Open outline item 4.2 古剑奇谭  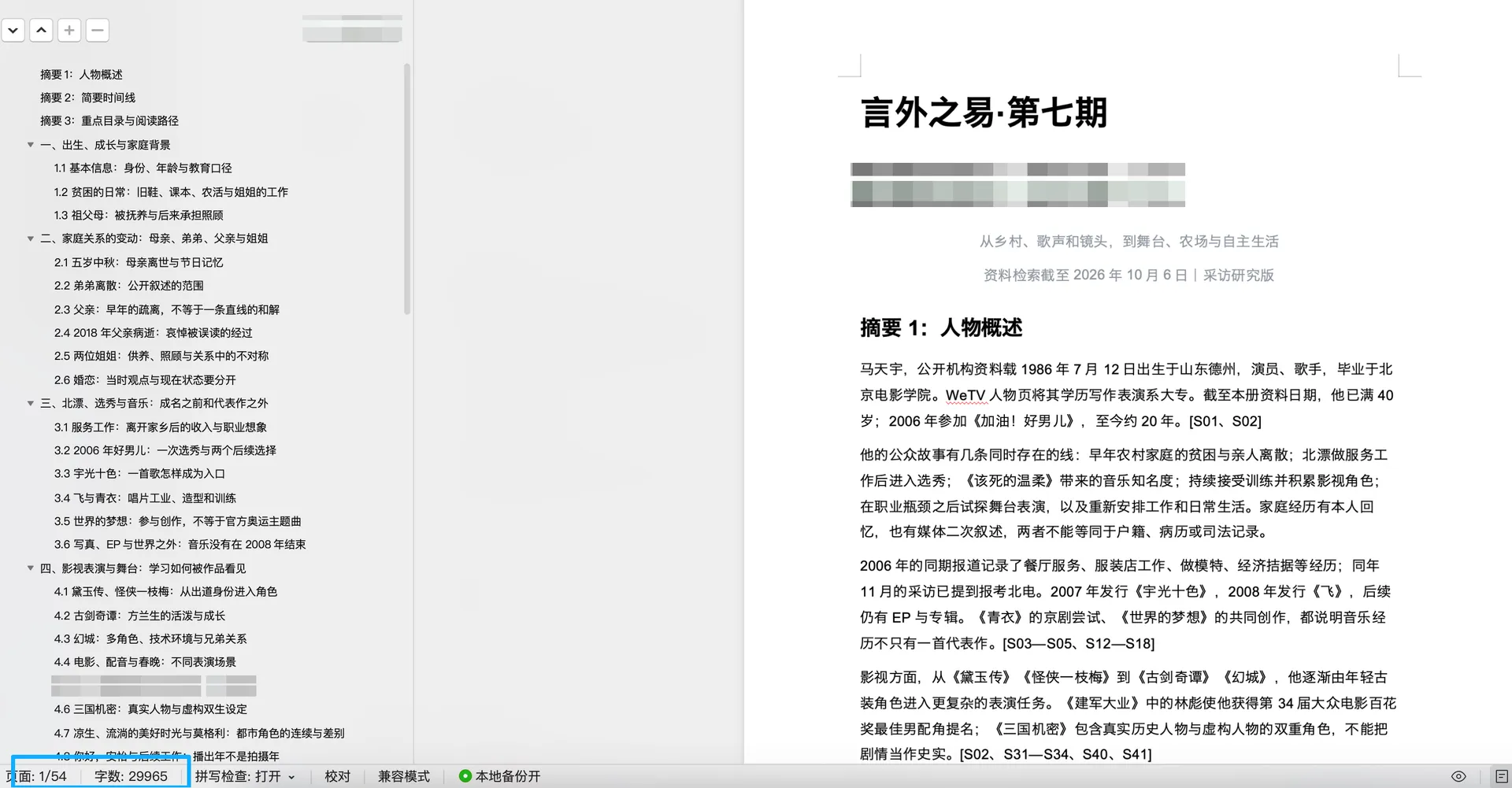(x=139, y=616)
